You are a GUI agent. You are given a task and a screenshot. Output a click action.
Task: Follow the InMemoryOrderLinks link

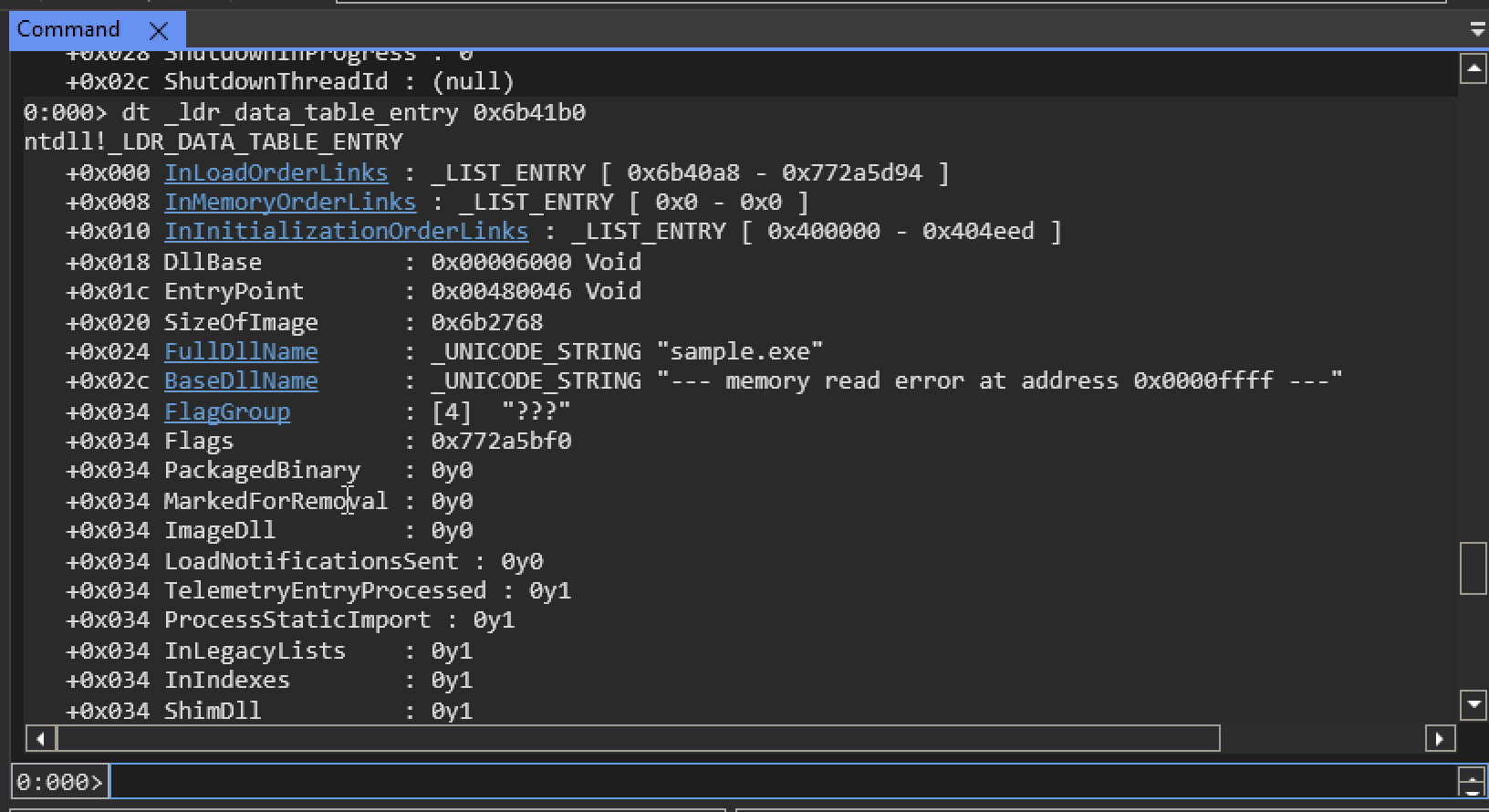click(x=290, y=202)
